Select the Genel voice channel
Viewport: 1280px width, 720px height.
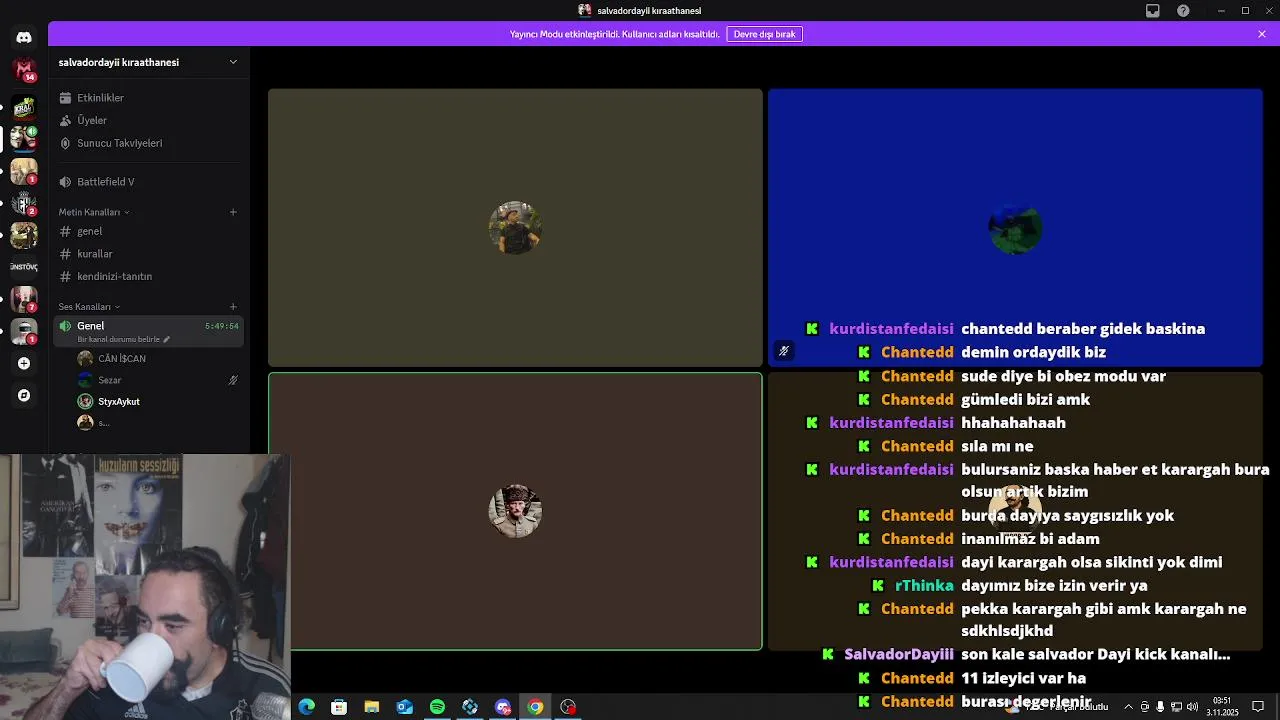coord(148,331)
